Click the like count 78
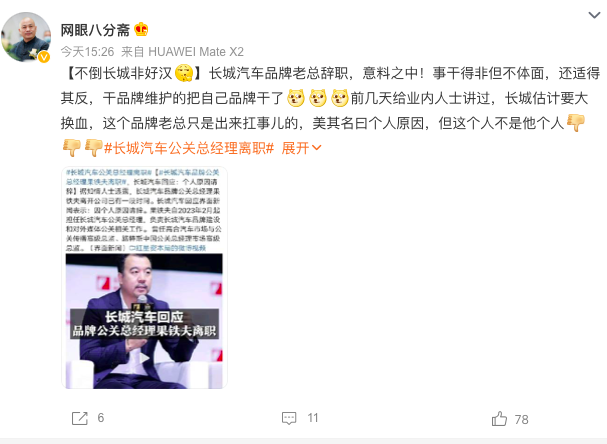 tap(521, 419)
